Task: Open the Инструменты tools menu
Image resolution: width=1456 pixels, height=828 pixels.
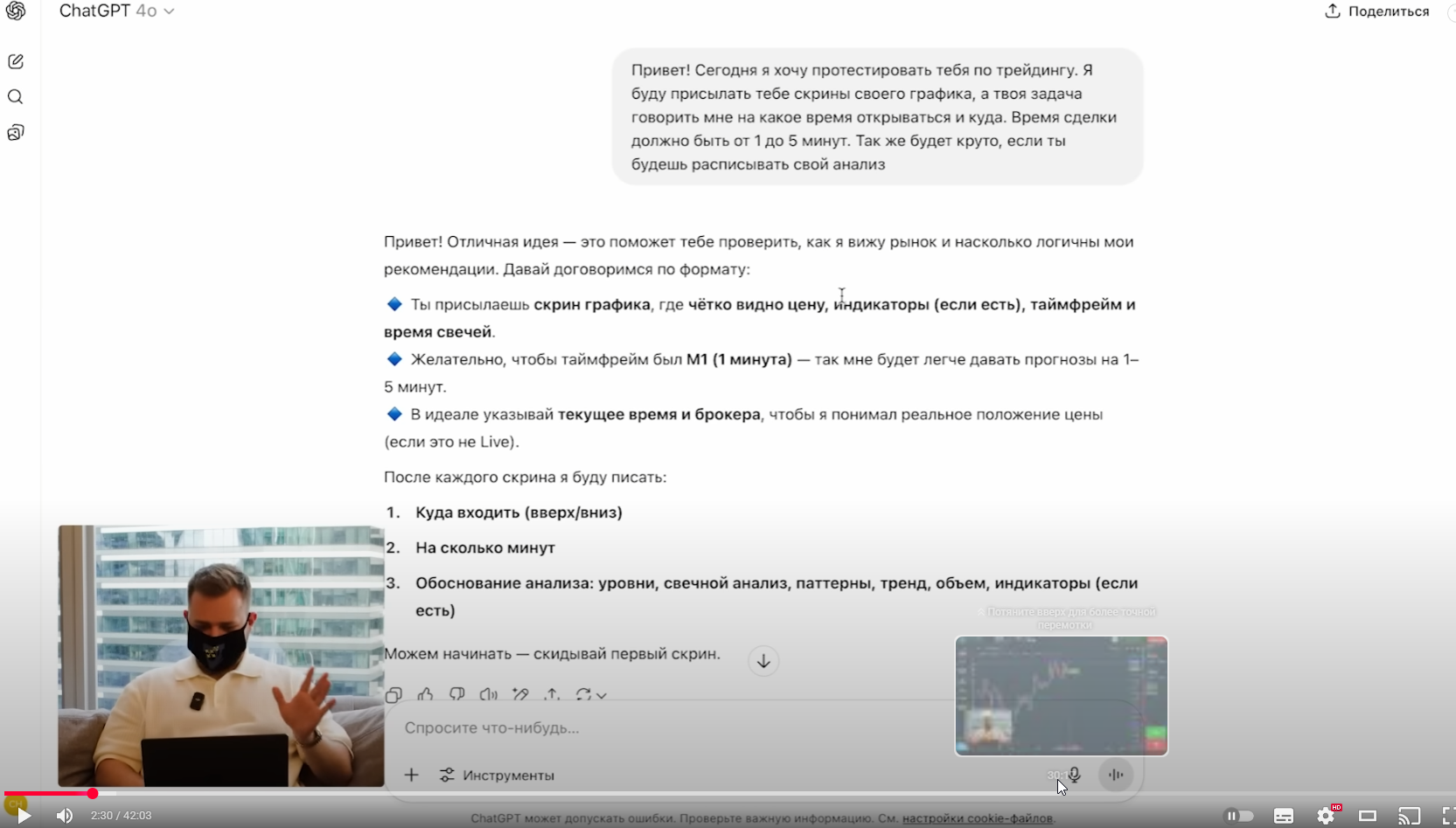Action: pos(497,776)
